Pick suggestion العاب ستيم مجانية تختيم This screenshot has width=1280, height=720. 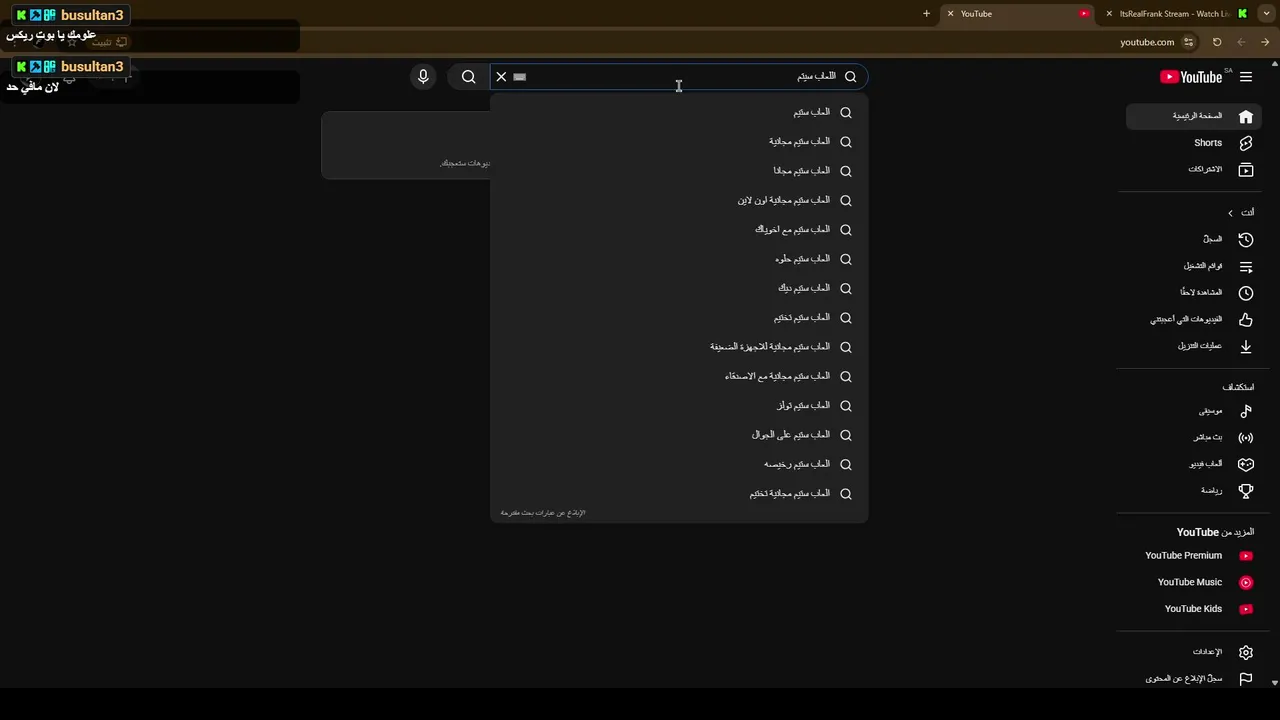[679, 494]
